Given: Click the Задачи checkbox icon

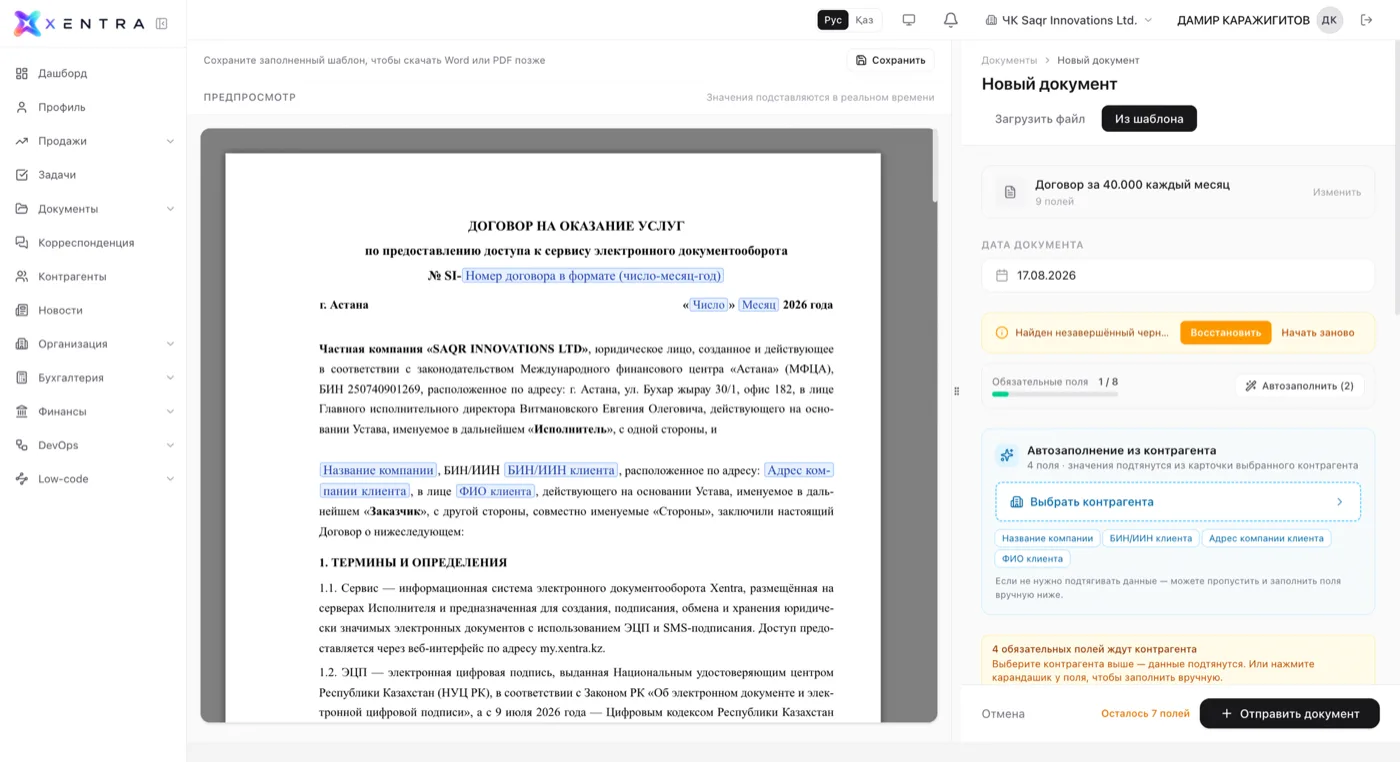Looking at the screenshot, I should [x=22, y=175].
